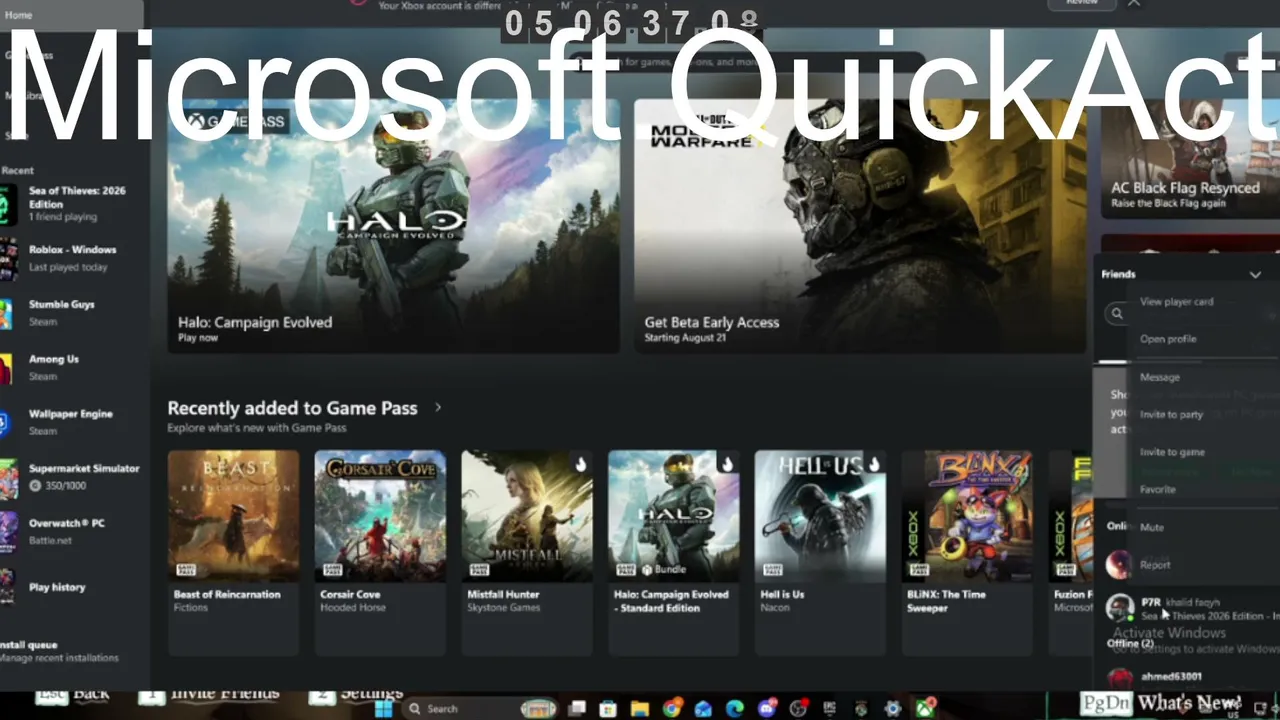The width and height of the screenshot is (1280, 720).
Task: Open the Beast of Reincarnation game card
Action: pos(233,552)
